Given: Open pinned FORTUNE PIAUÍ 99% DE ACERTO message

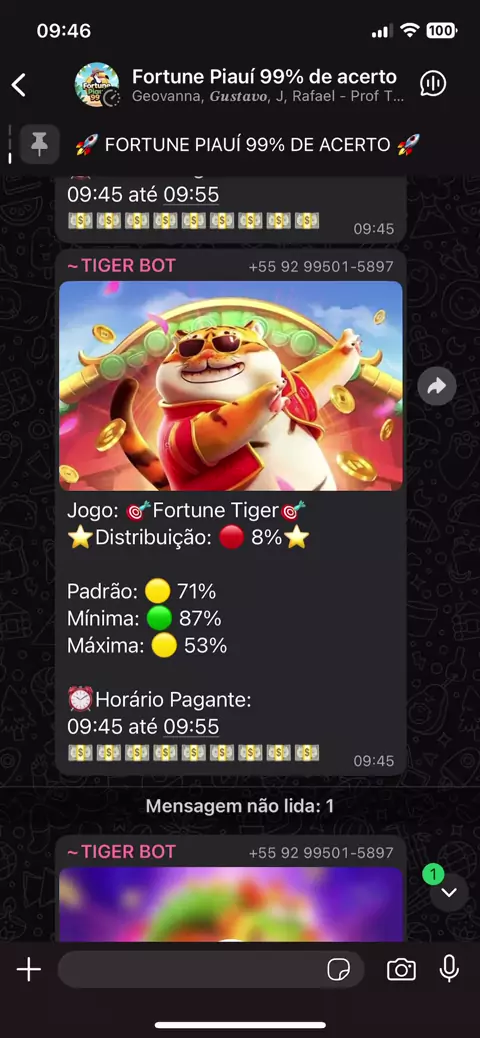Looking at the screenshot, I should tap(249, 144).
